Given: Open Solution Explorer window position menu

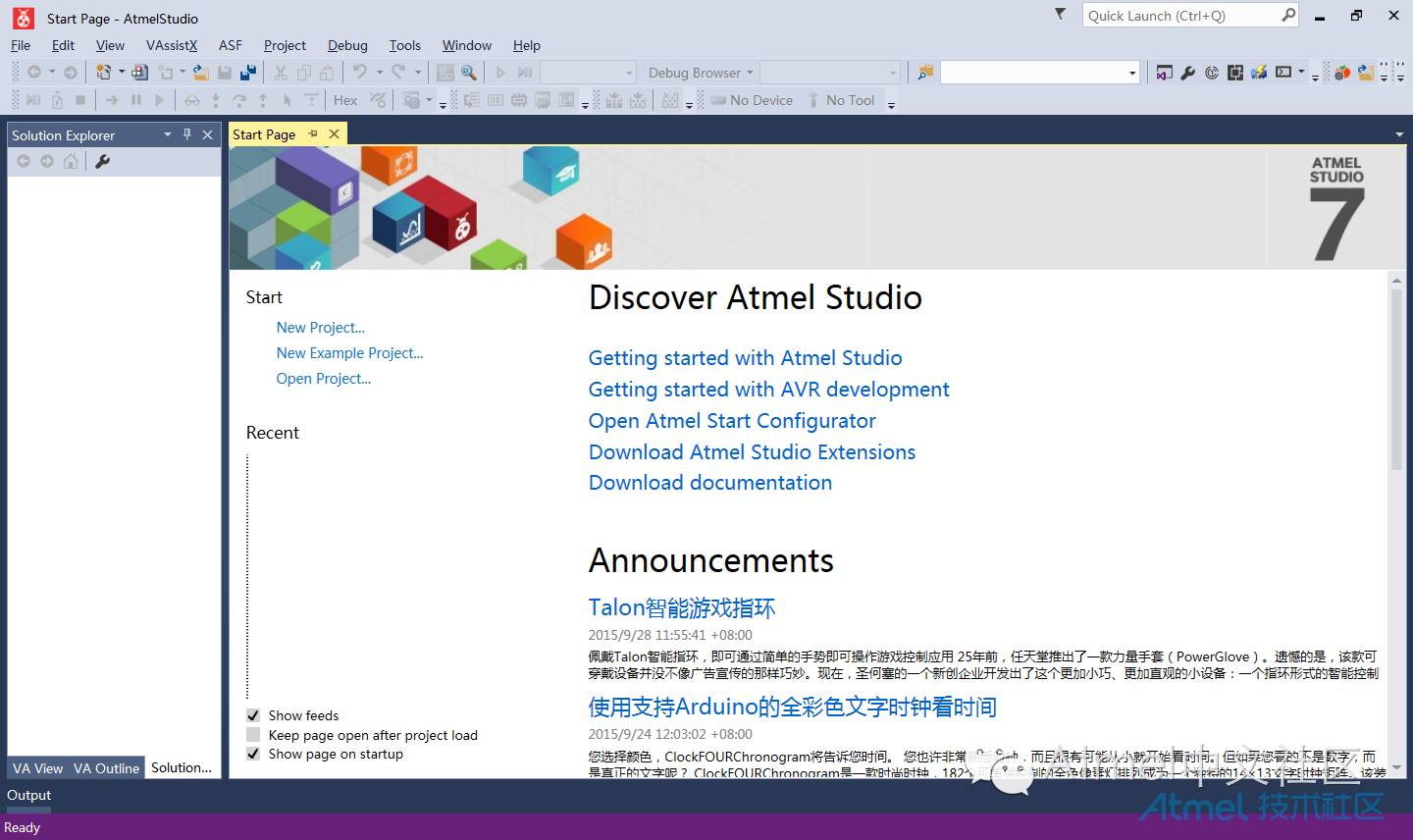Looking at the screenshot, I should [x=168, y=134].
